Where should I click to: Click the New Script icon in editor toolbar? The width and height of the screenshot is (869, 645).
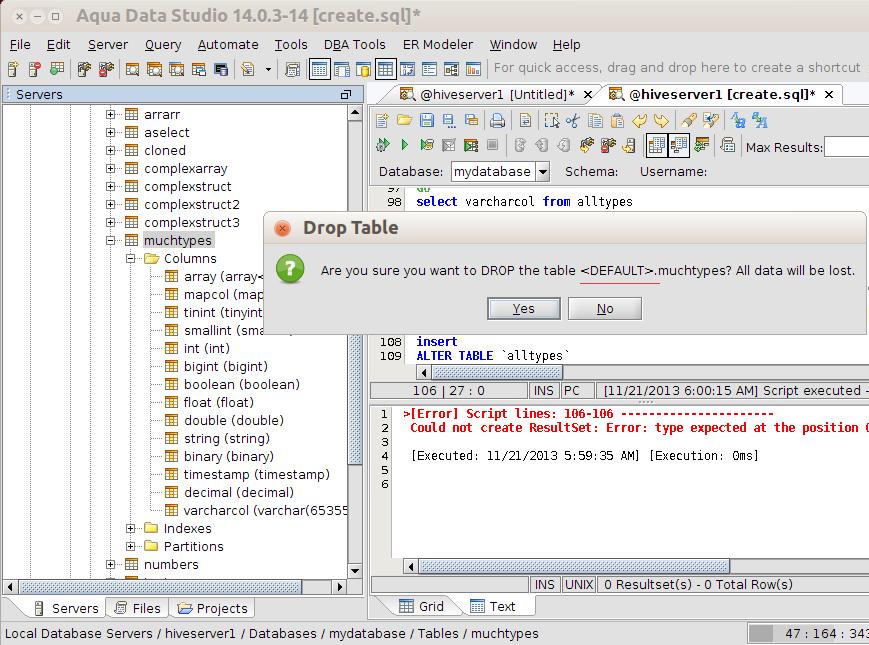[382, 120]
